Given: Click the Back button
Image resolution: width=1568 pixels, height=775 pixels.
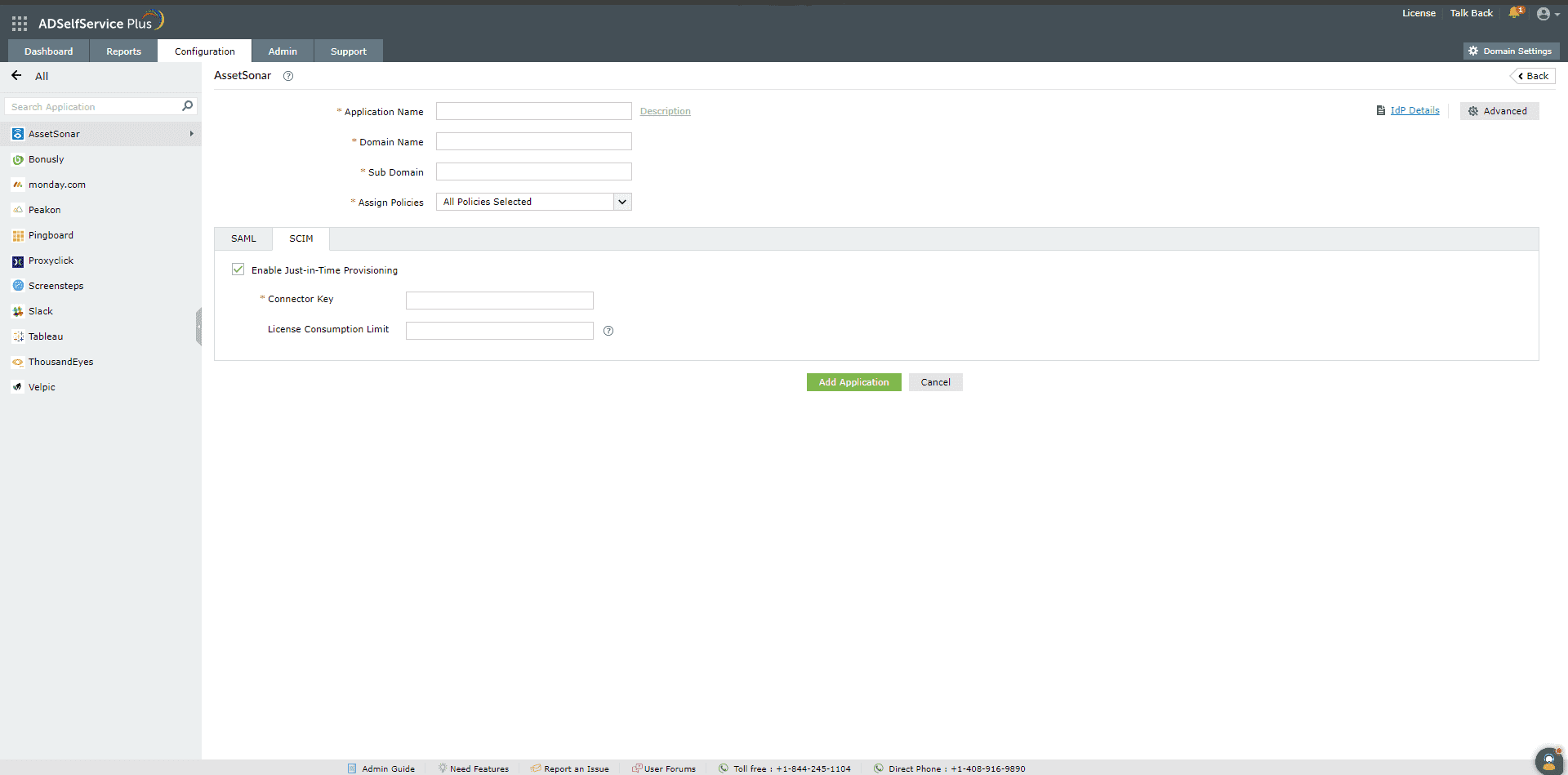Looking at the screenshot, I should coord(1533,76).
